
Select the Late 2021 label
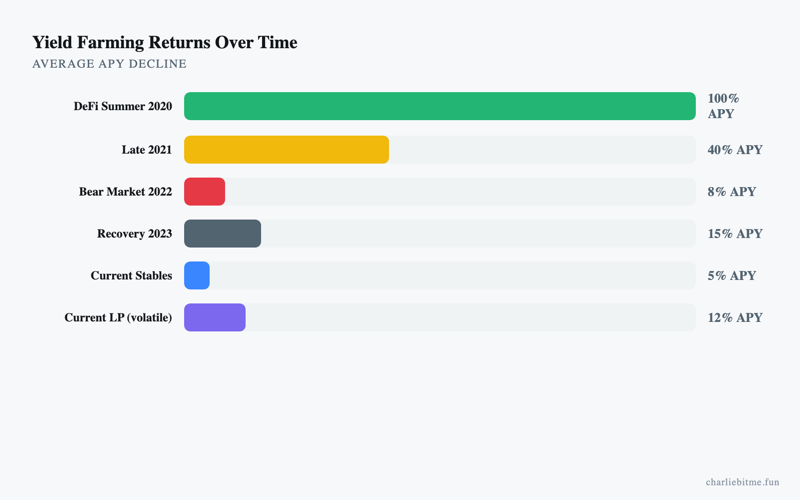(147, 149)
